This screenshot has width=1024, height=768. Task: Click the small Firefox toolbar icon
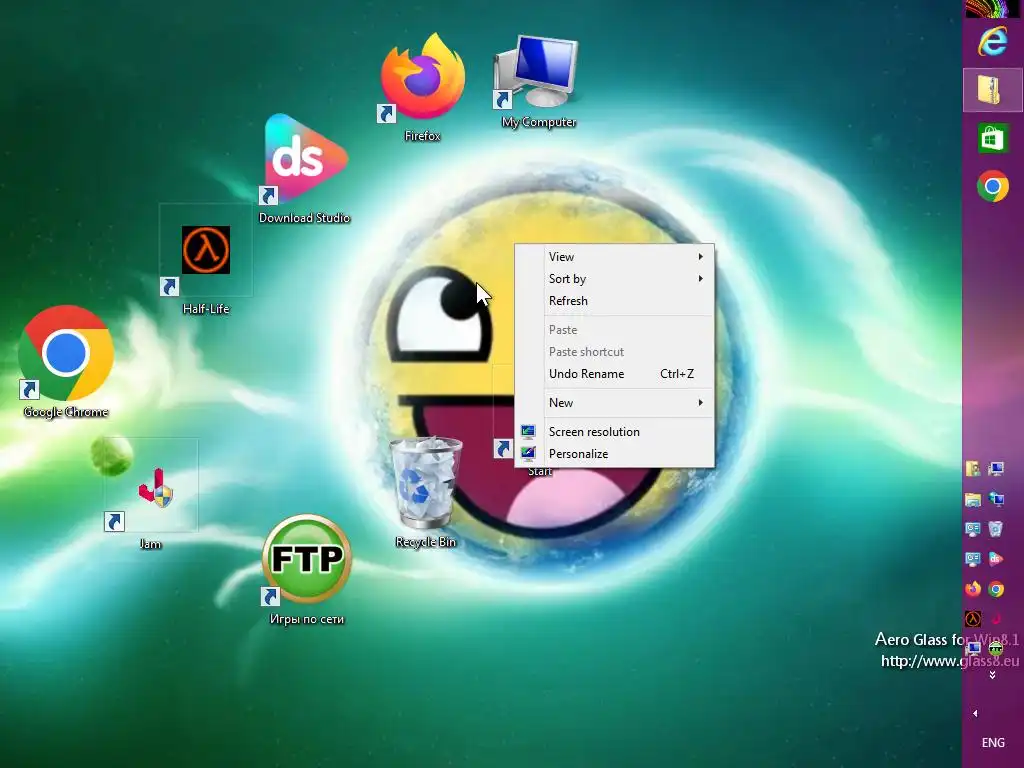(973, 589)
